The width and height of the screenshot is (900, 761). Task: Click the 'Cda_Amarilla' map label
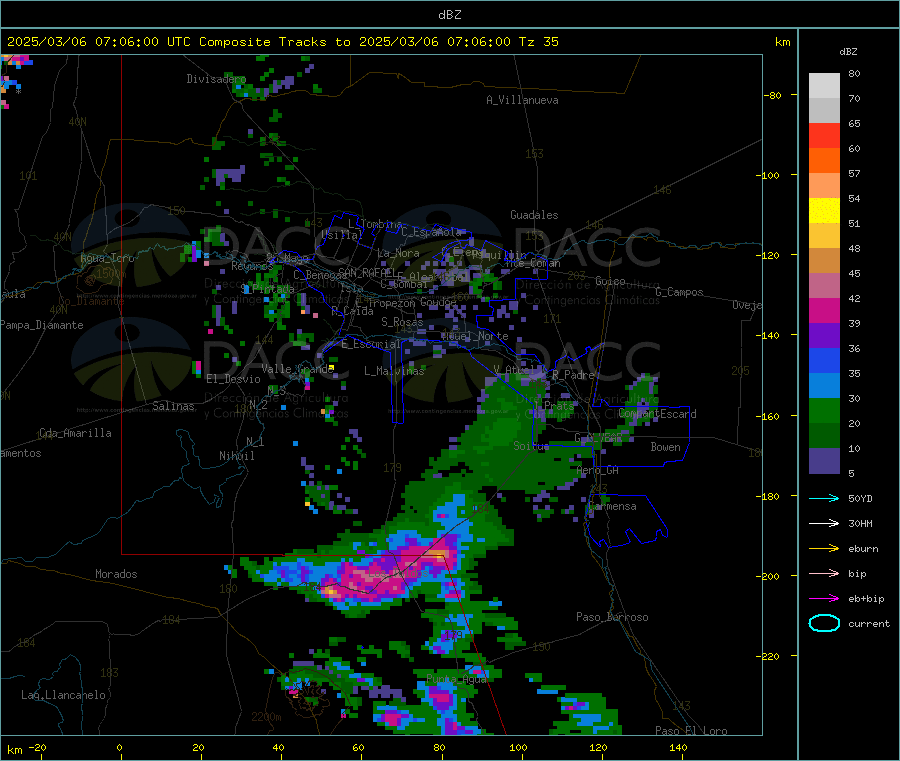click(75, 433)
